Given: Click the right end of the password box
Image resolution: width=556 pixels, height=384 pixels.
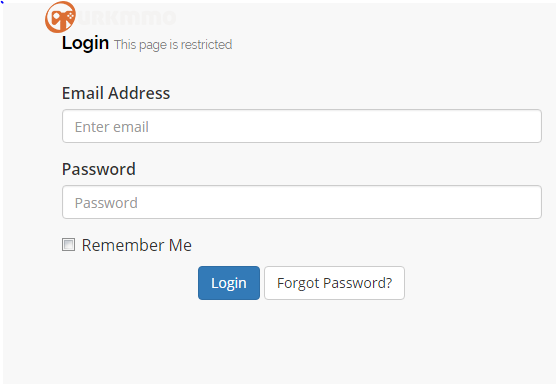Looking at the screenshot, I should pyautogui.click(x=530, y=202).
